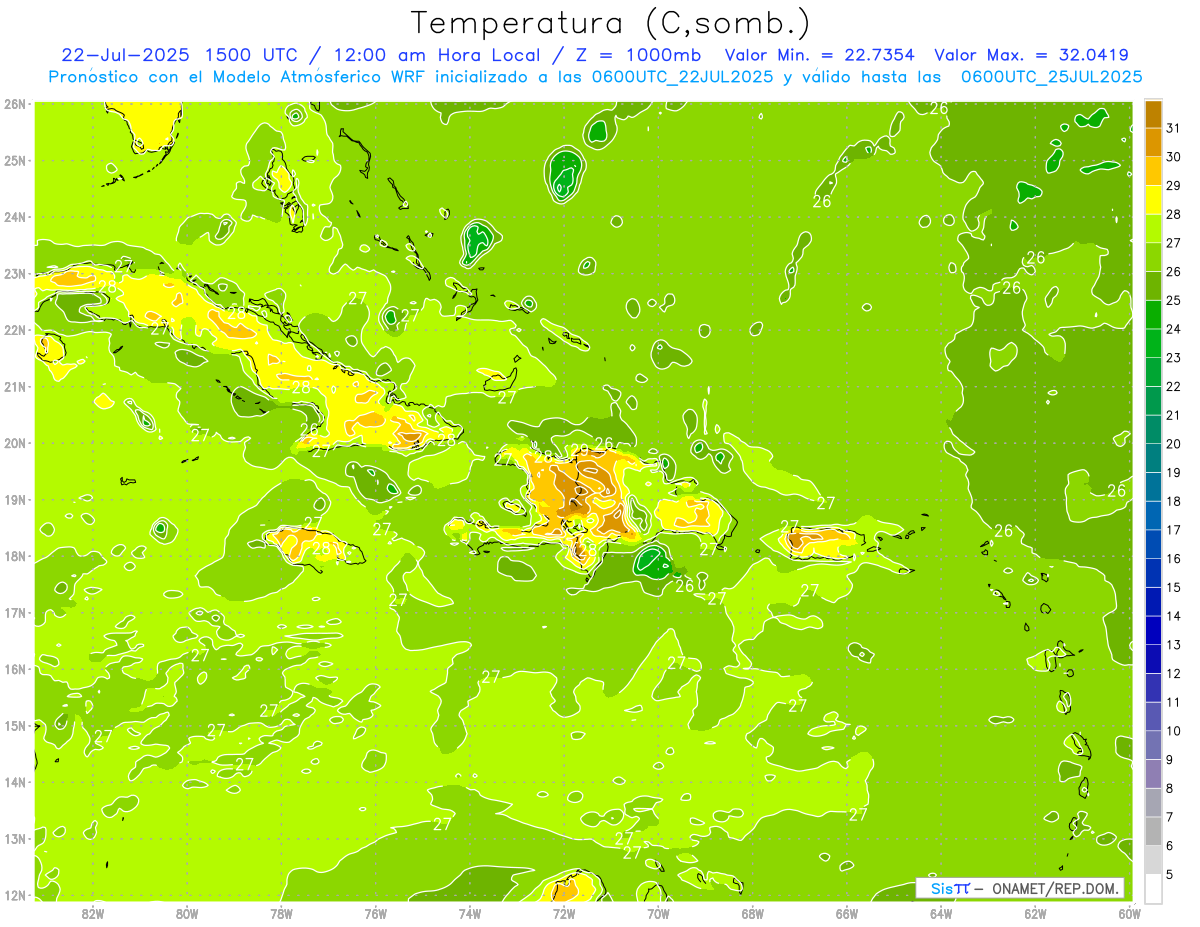Click valid-until time "0600UTC_25JUL2025"
The width and height of the screenshot is (1200, 927).
click(x=1052, y=76)
